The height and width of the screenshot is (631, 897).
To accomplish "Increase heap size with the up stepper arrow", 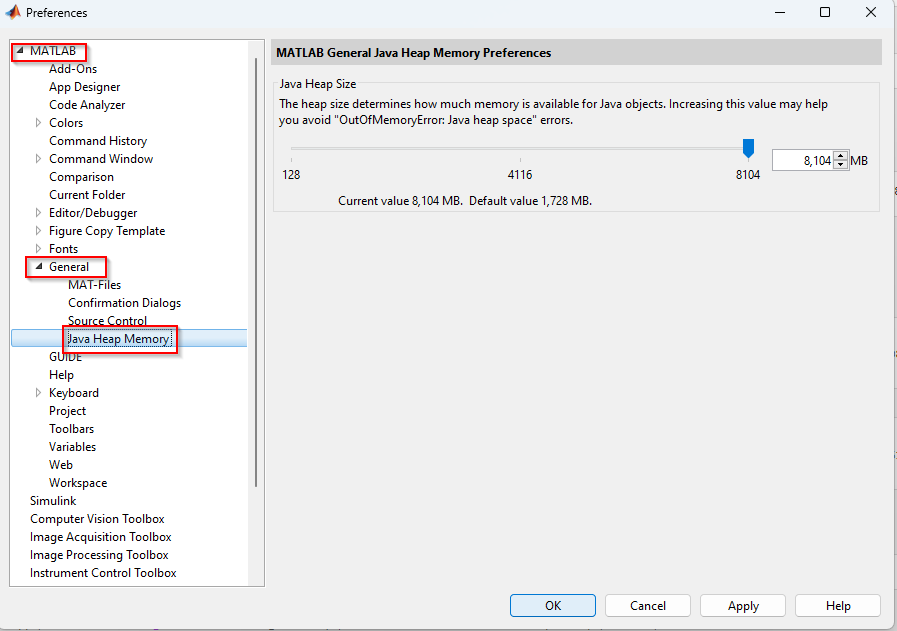I will click(840, 156).
